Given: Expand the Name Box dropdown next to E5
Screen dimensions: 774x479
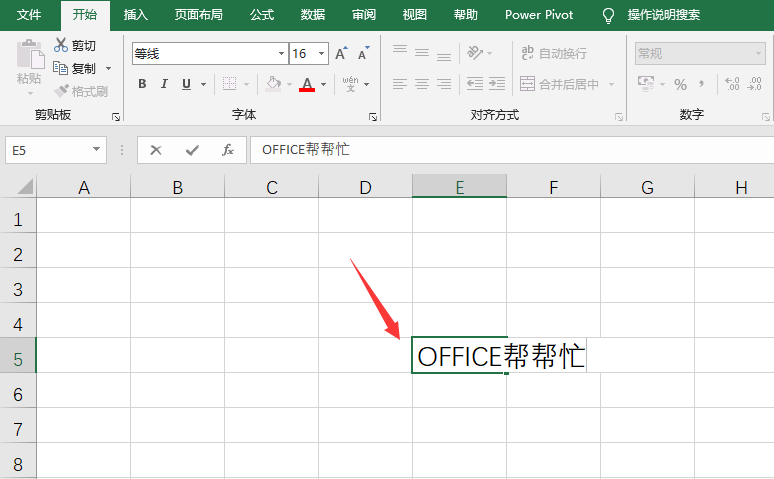Looking at the screenshot, I should click(97, 150).
